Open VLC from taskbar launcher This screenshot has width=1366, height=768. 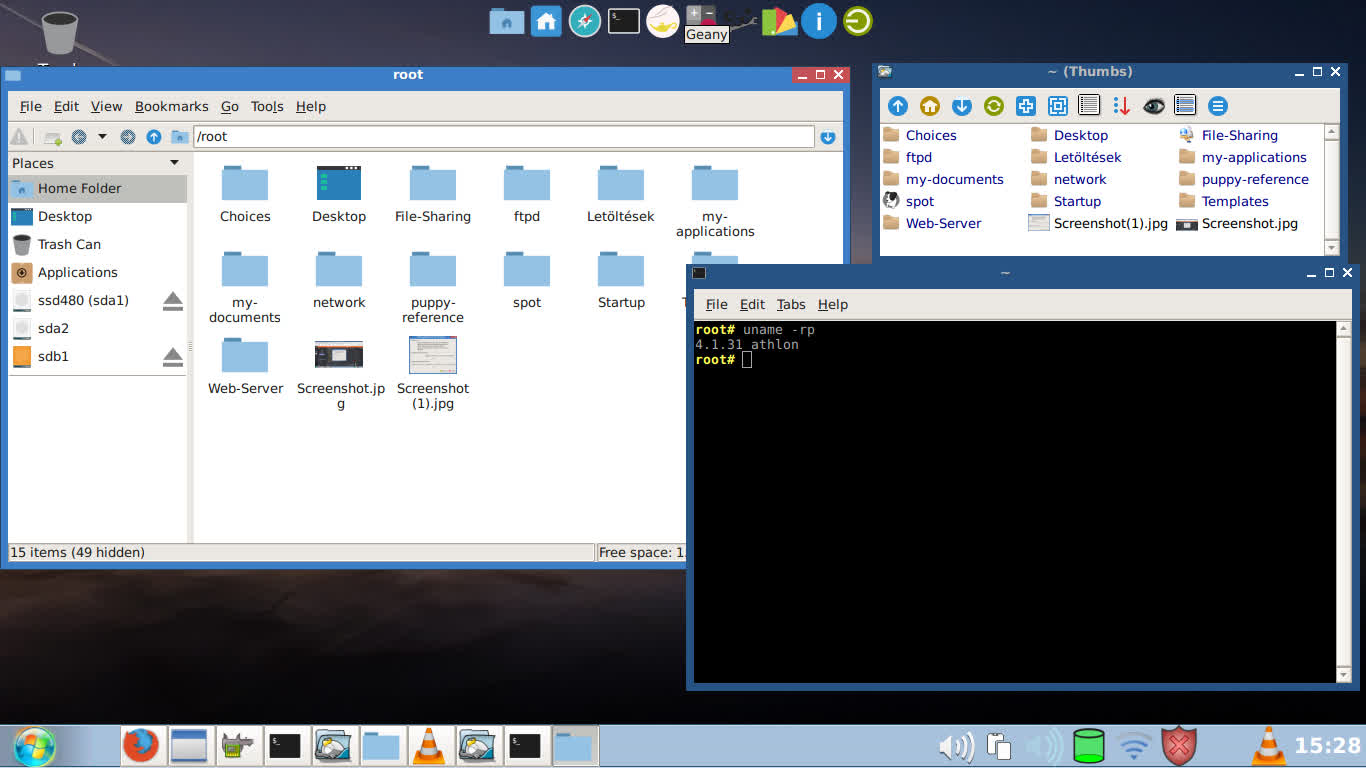[x=429, y=746]
